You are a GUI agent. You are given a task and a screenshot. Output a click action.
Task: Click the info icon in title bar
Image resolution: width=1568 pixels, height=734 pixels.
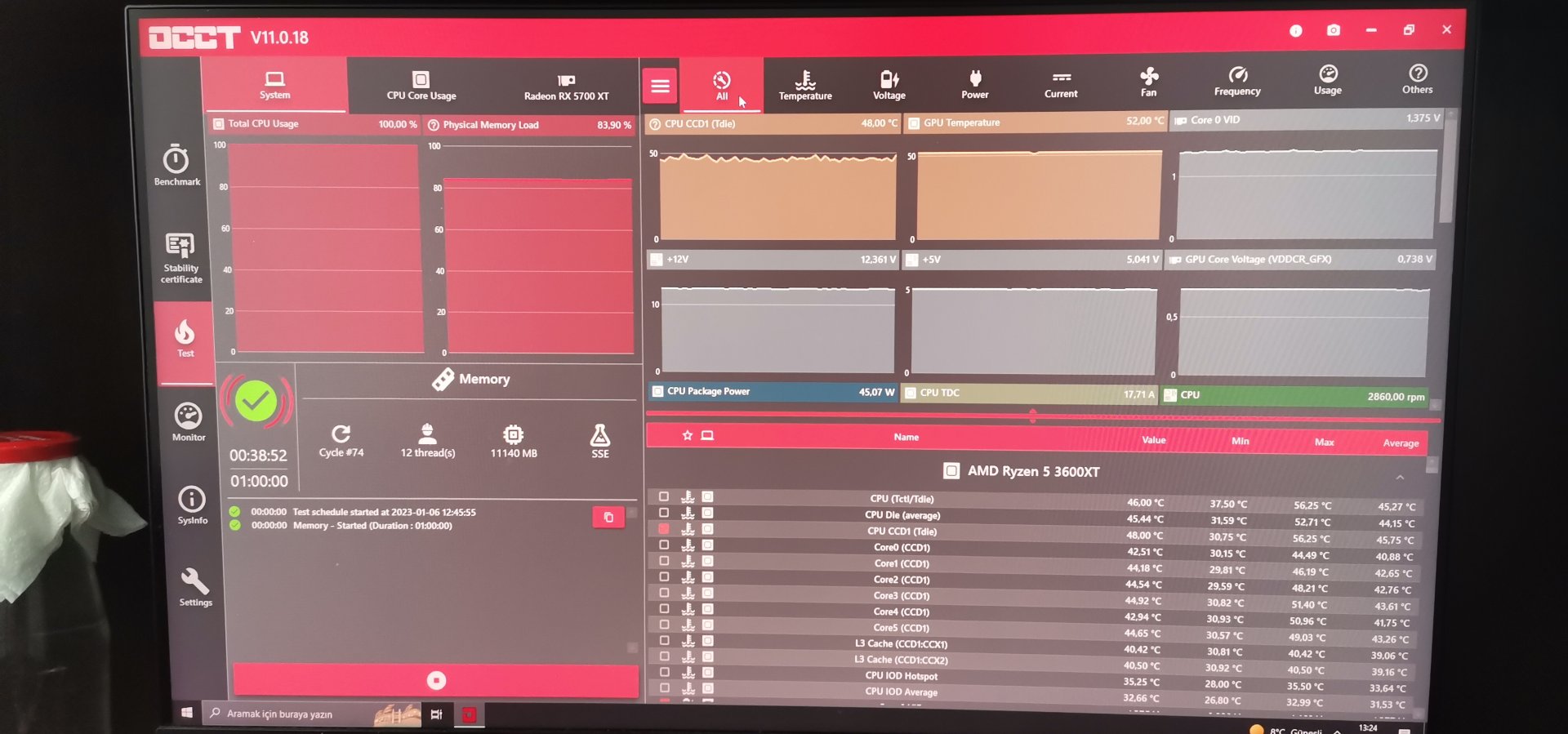1296,31
